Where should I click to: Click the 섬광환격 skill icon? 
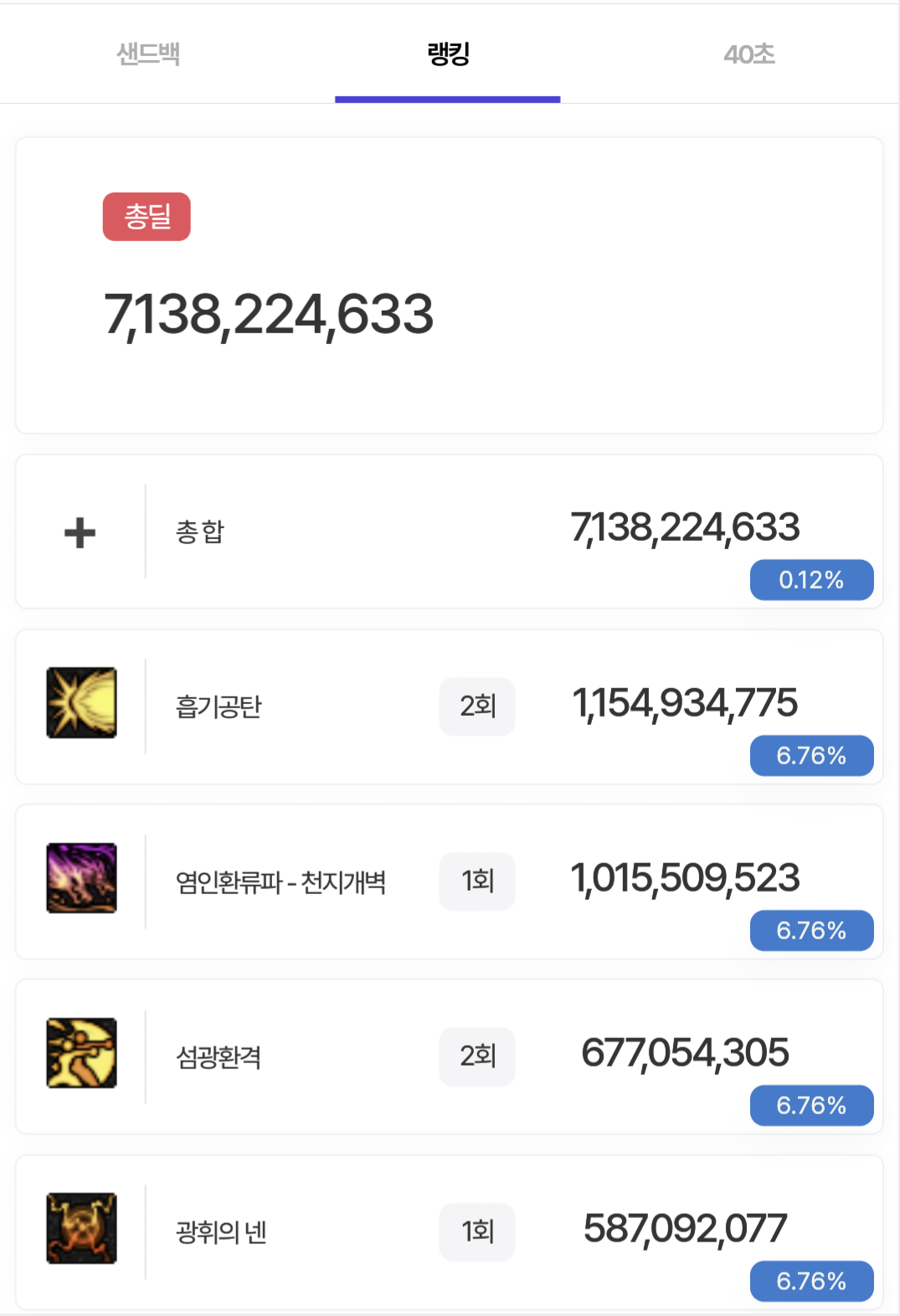coord(81,1053)
